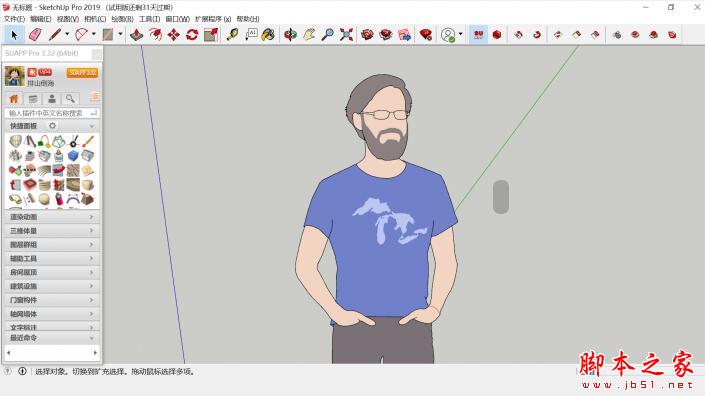Viewport: 705px width, 396px height.
Task: Switch to SUAPP list tab
Action: point(33,99)
